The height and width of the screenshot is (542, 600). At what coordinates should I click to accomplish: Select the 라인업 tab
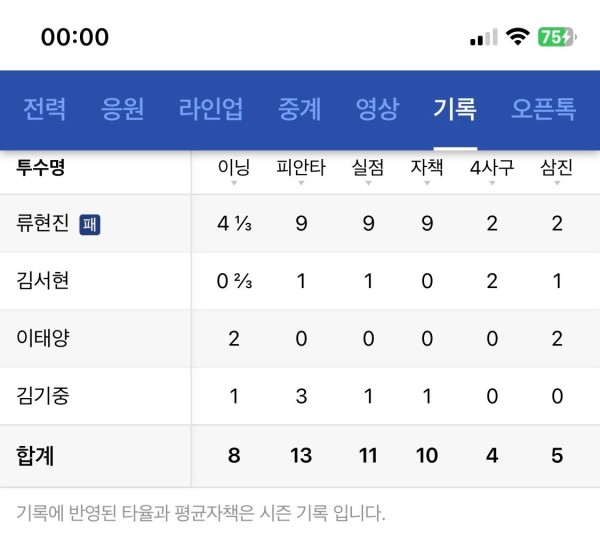pyautogui.click(x=211, y=109)
